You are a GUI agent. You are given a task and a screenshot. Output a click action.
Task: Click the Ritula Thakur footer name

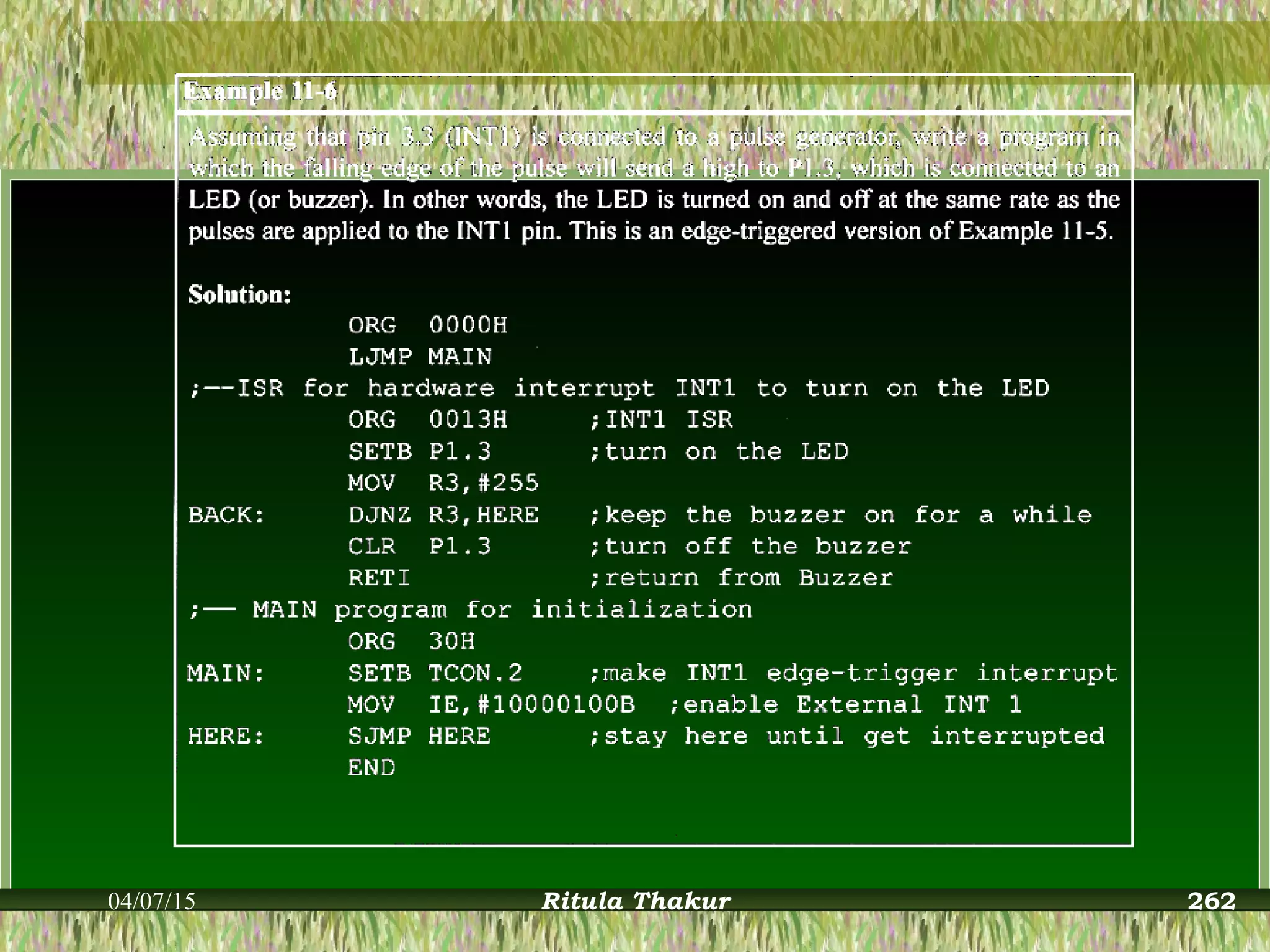click(x=636, y=901)
